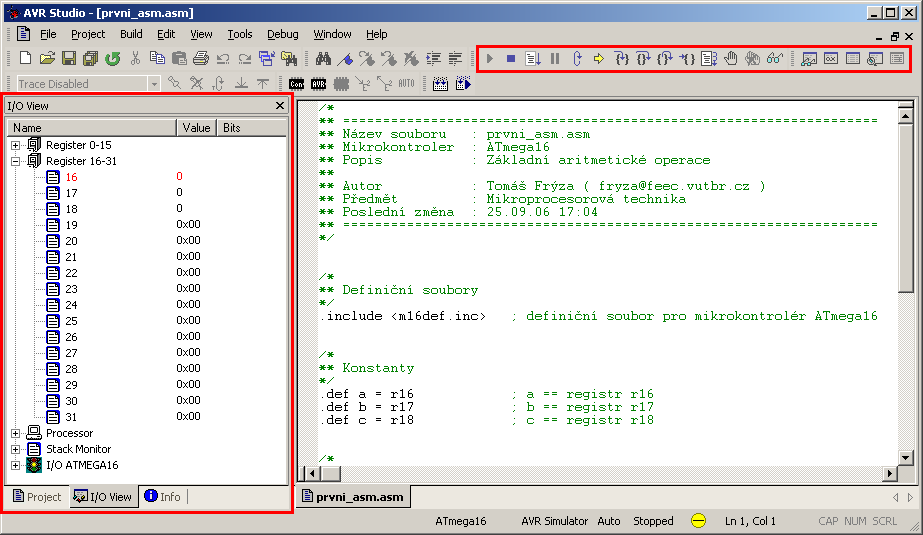The image size is (923, 535).
Task: Click the green reload arrow icon
Action: [x=112, y=58]
